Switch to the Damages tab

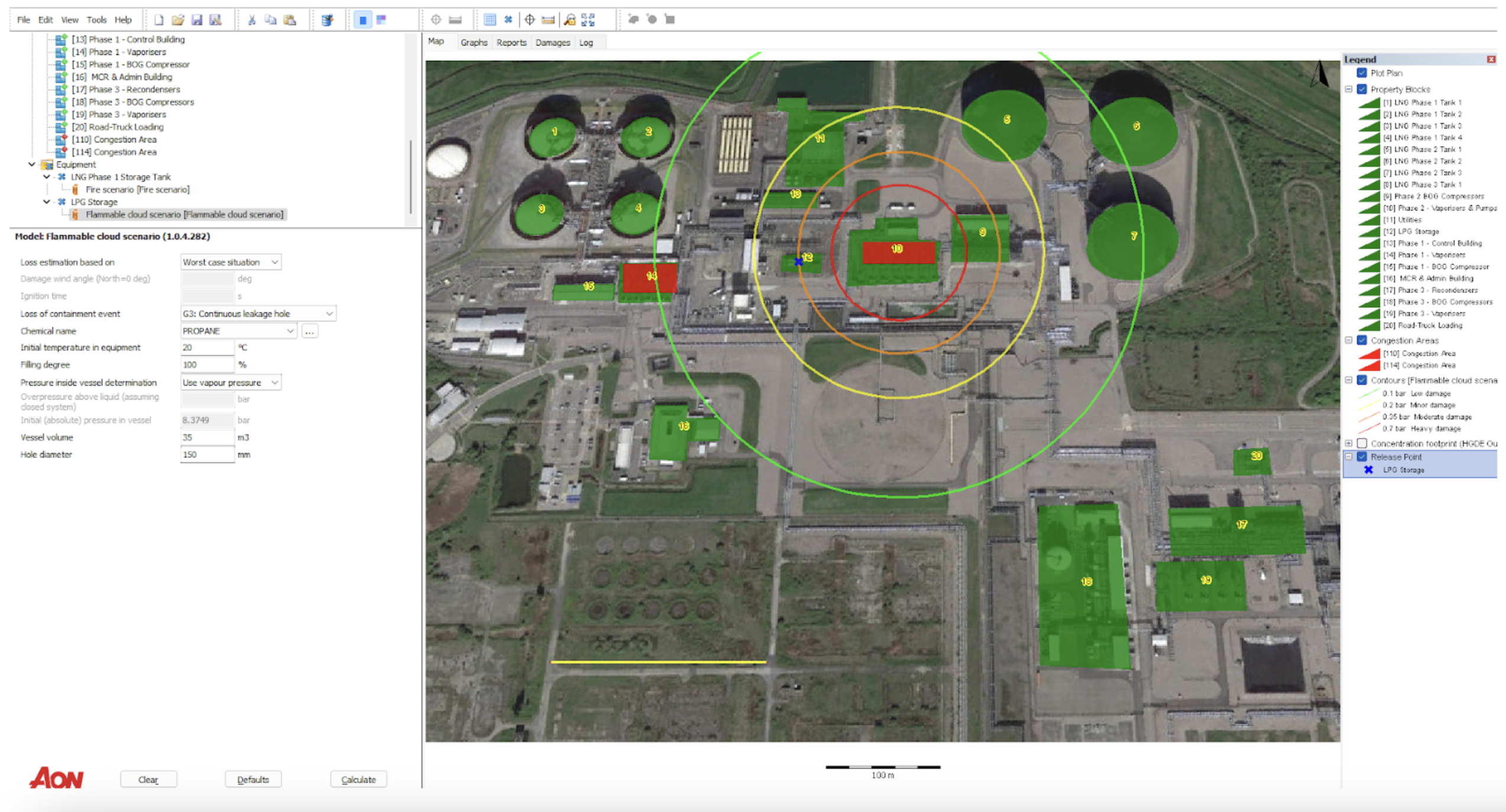[552, 43]
